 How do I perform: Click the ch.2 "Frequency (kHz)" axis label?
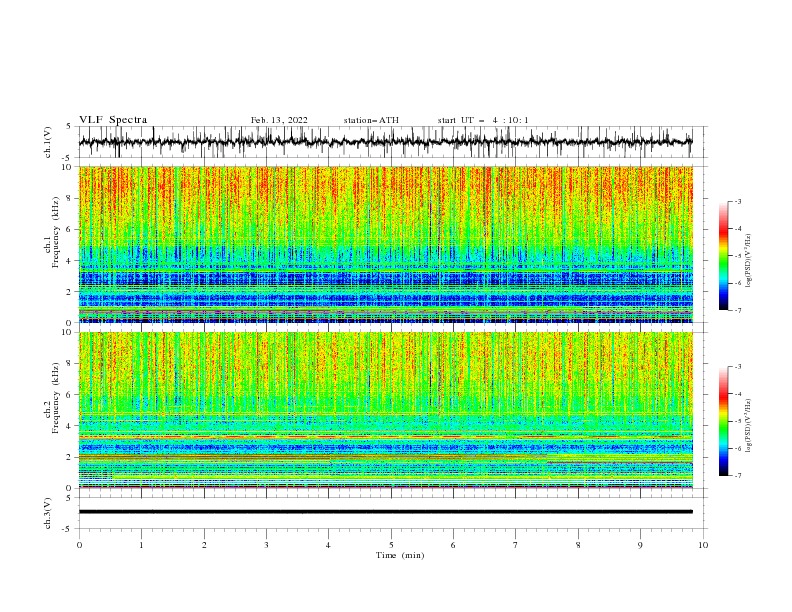click(x=55, y=398)
